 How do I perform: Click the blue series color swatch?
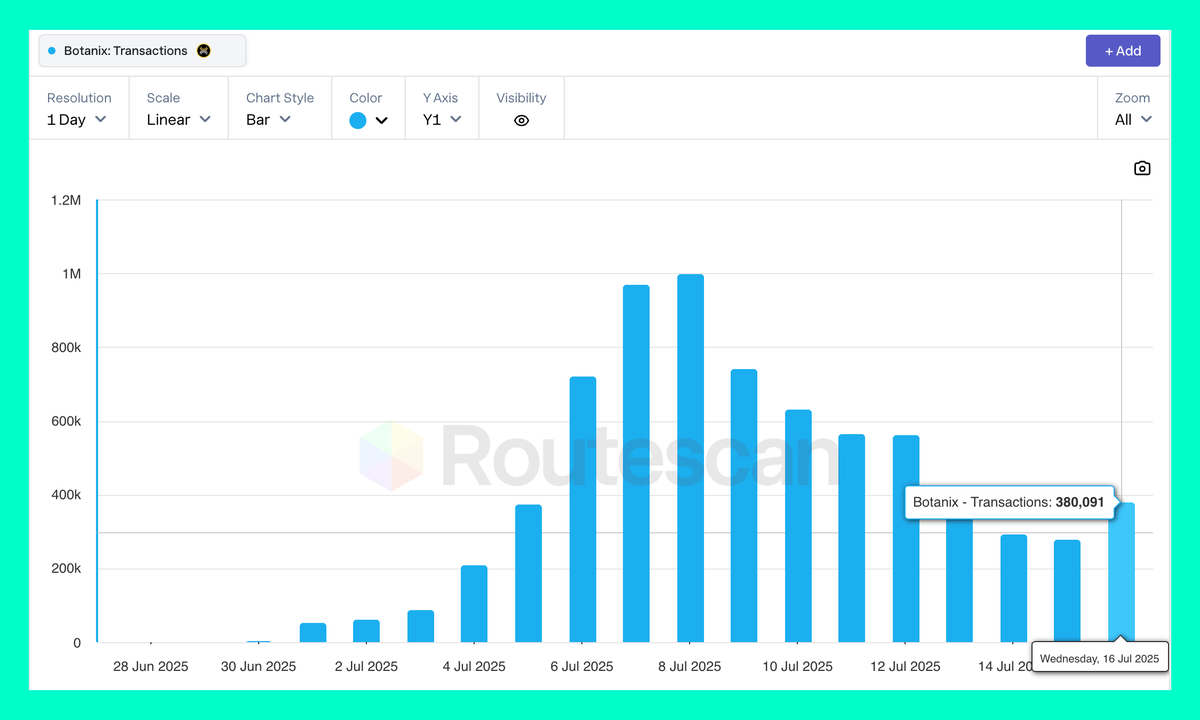358,120
